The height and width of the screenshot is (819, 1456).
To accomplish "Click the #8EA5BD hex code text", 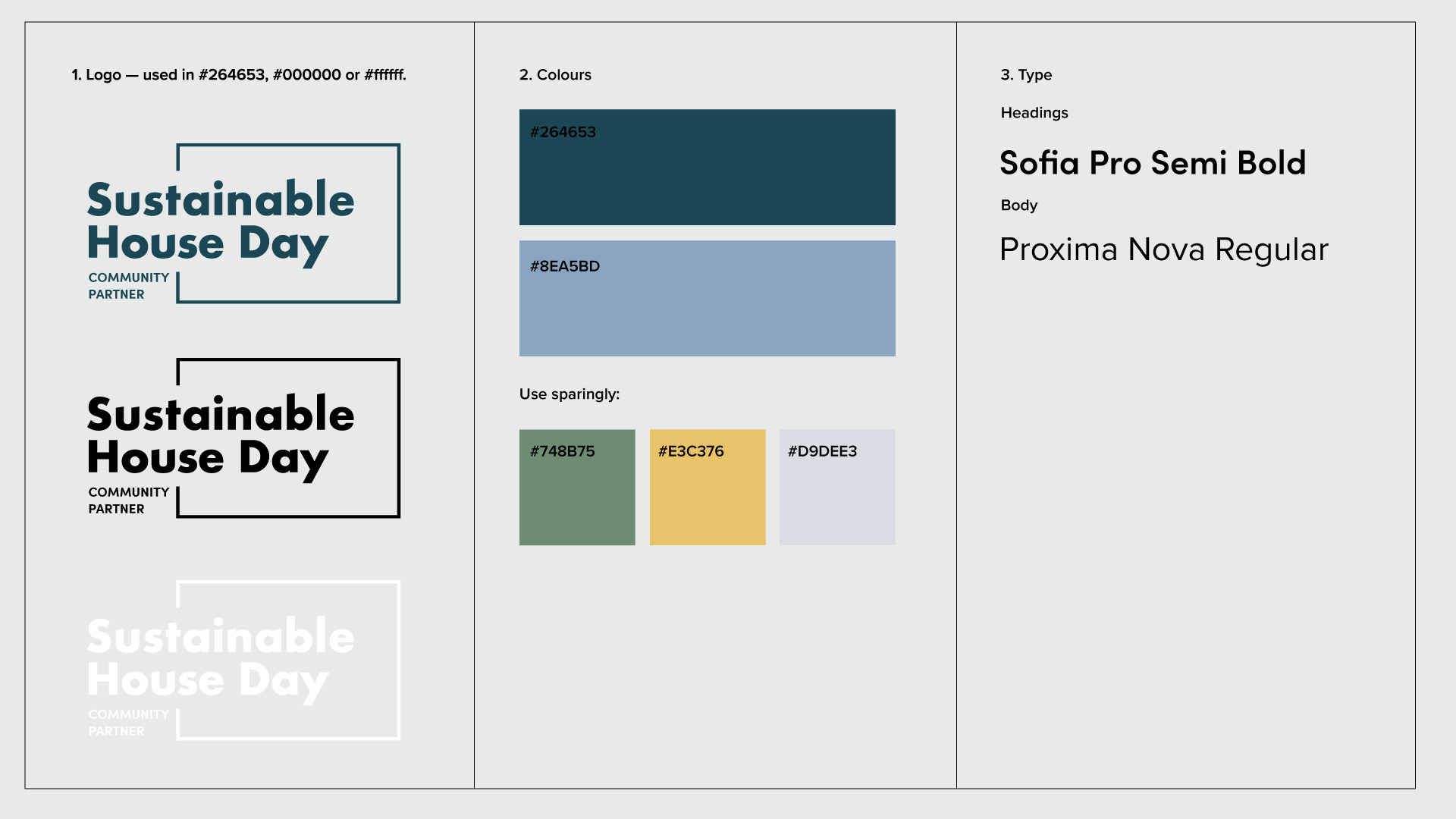I will [564, 266].
